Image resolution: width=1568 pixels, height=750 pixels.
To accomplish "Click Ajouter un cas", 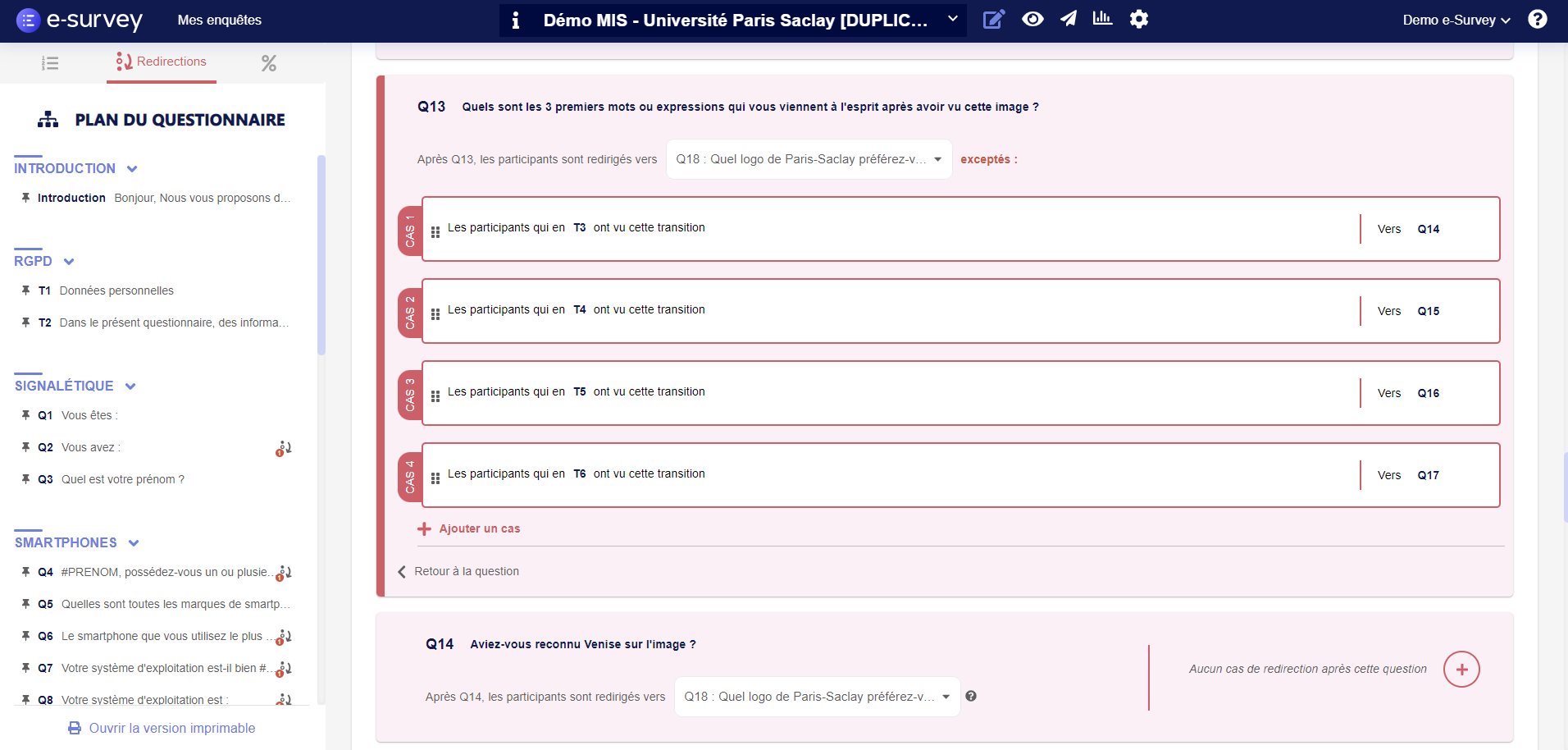I will (469, 528).
